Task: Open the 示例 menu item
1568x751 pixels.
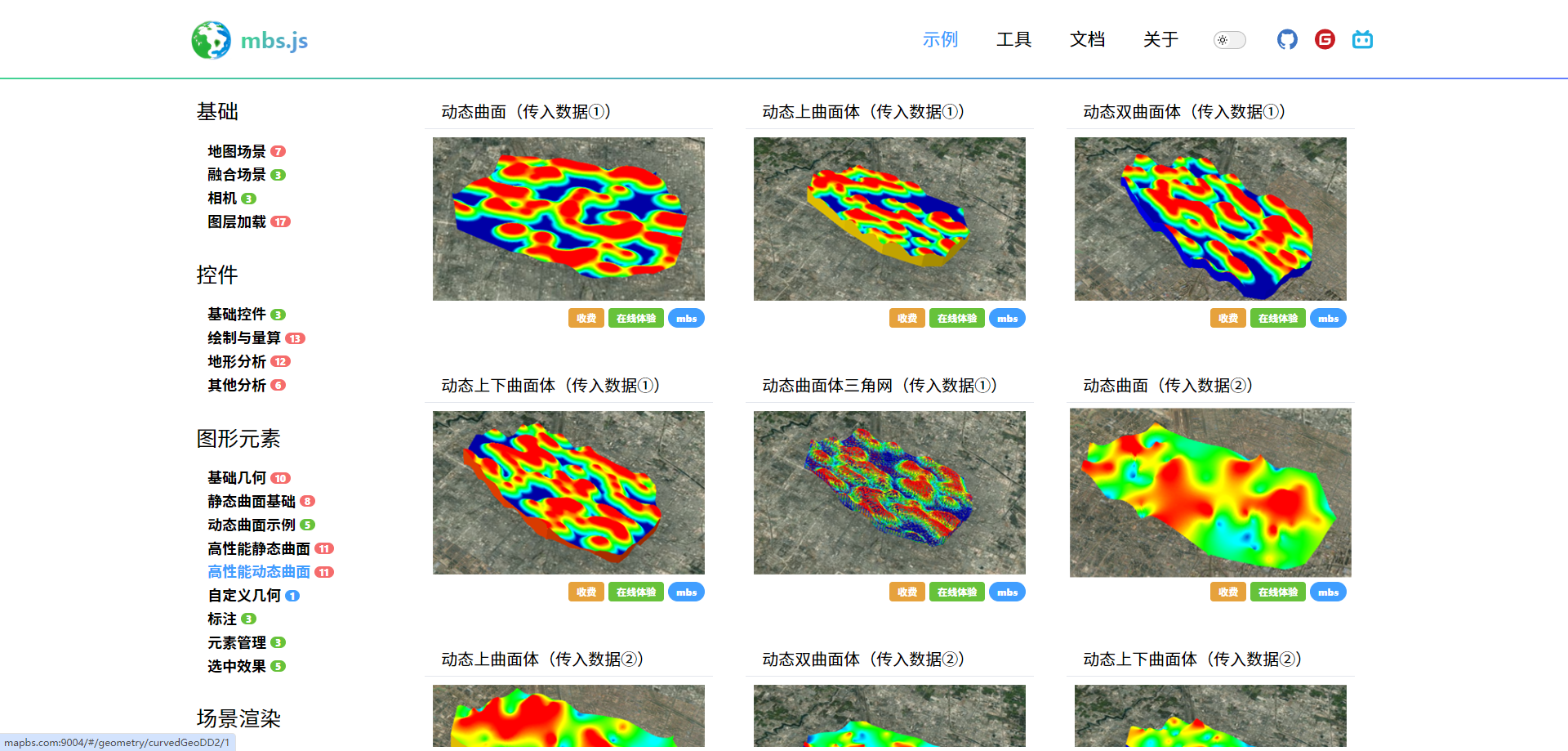Action: [x=940, y=39]
